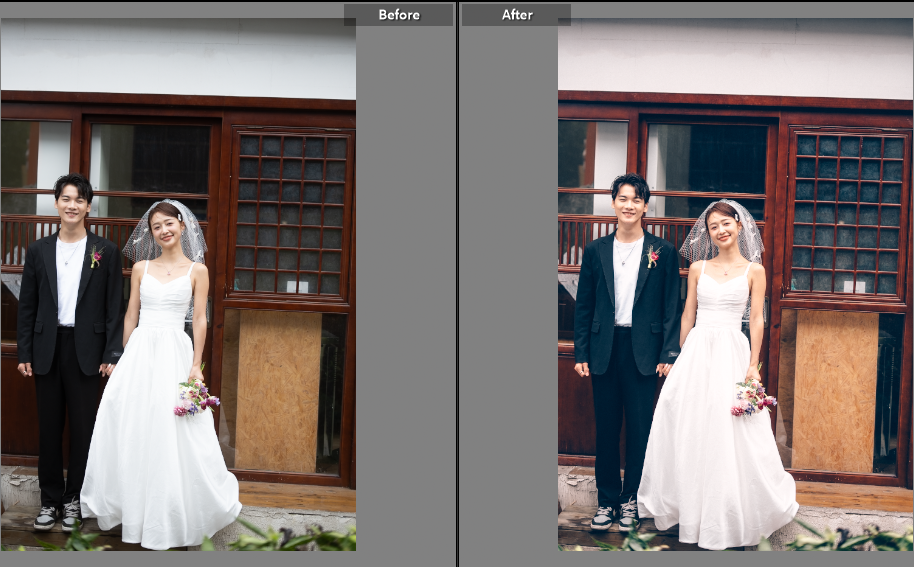
Task: Click the groom's boutonniere in After image
Action: click(653, 258)
